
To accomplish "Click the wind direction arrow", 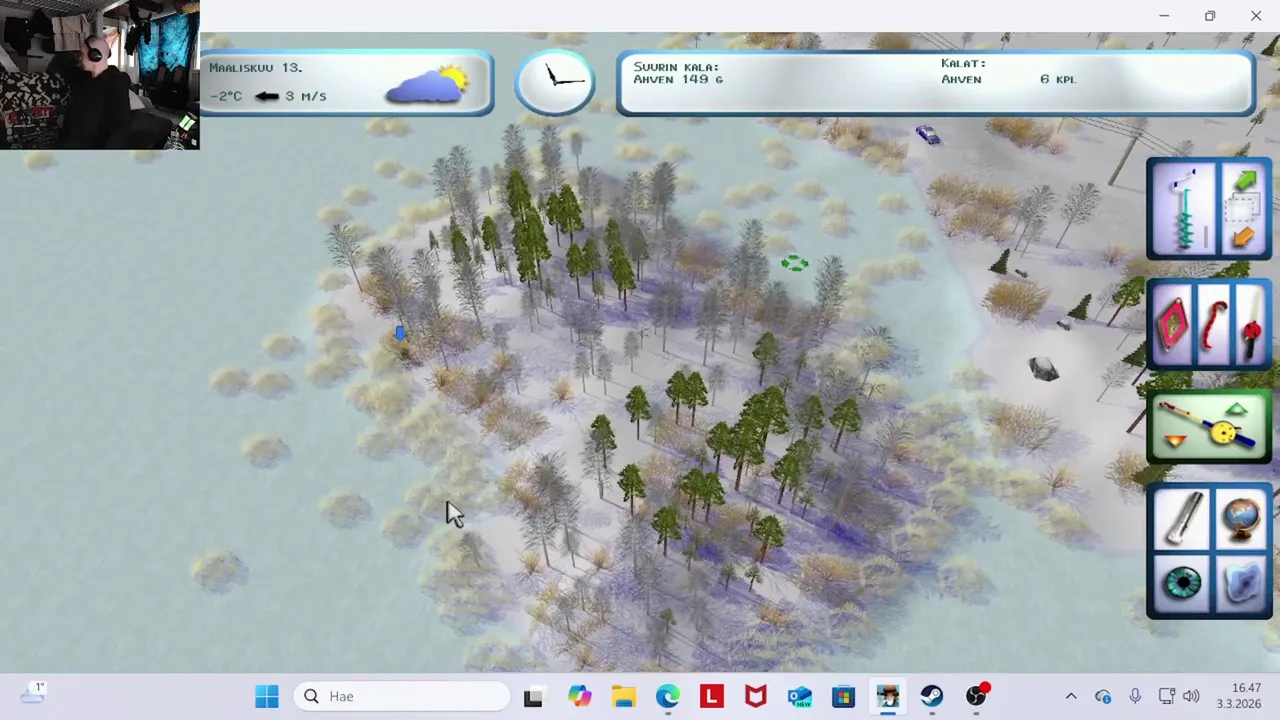I will 267,96.
